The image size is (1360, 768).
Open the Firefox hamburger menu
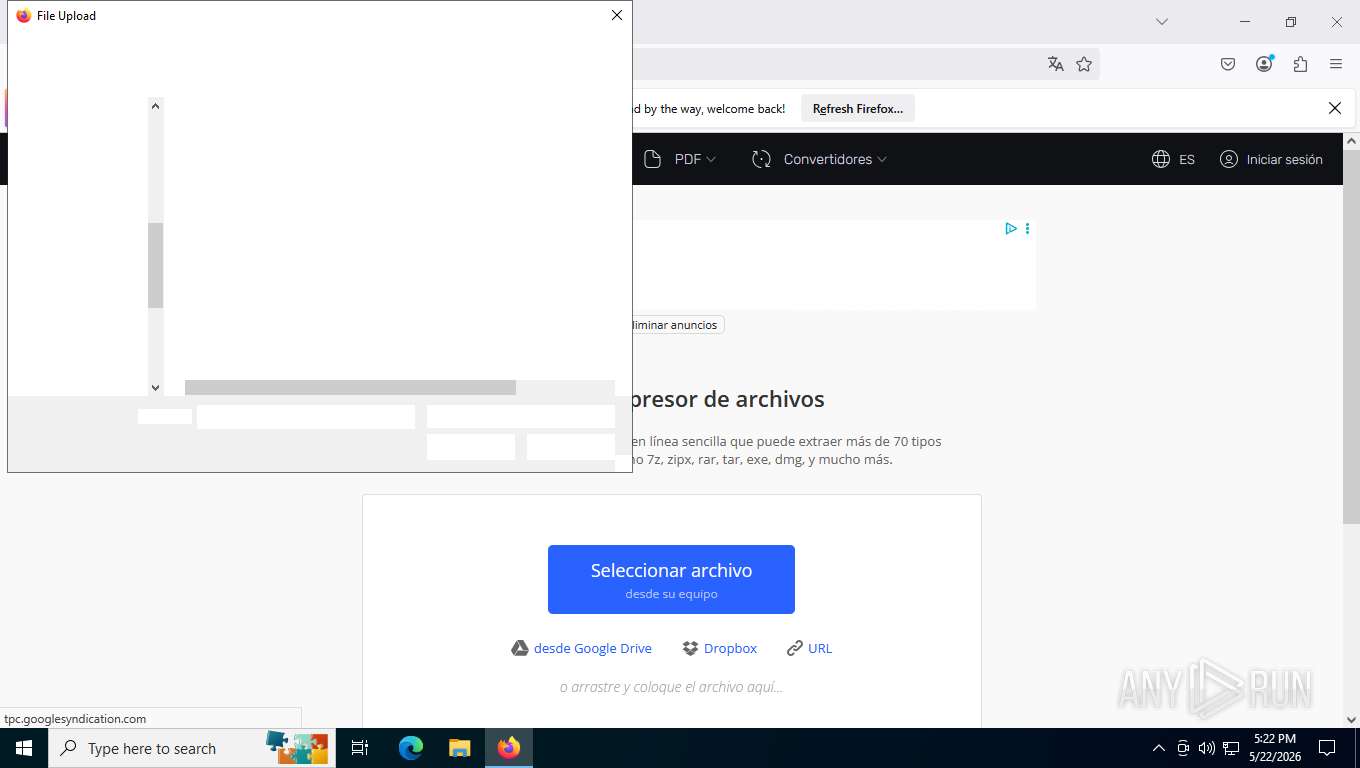click(x=1336, y=64)
